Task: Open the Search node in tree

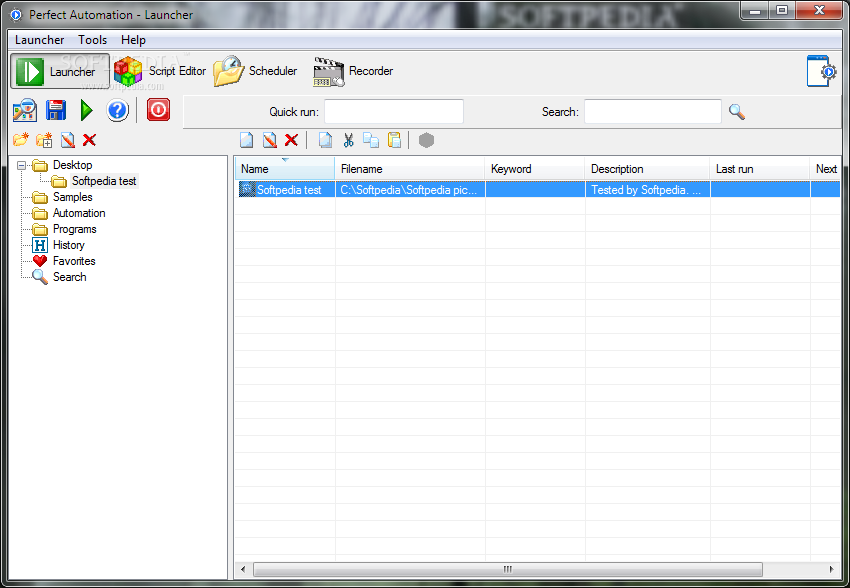Action: tap(69, 277)
